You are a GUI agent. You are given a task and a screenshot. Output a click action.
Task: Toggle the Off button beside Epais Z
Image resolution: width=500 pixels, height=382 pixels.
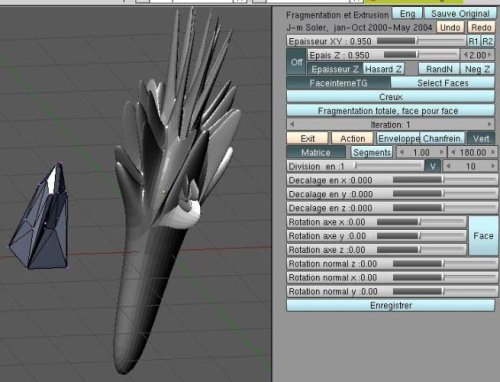[x=296, y=62]
